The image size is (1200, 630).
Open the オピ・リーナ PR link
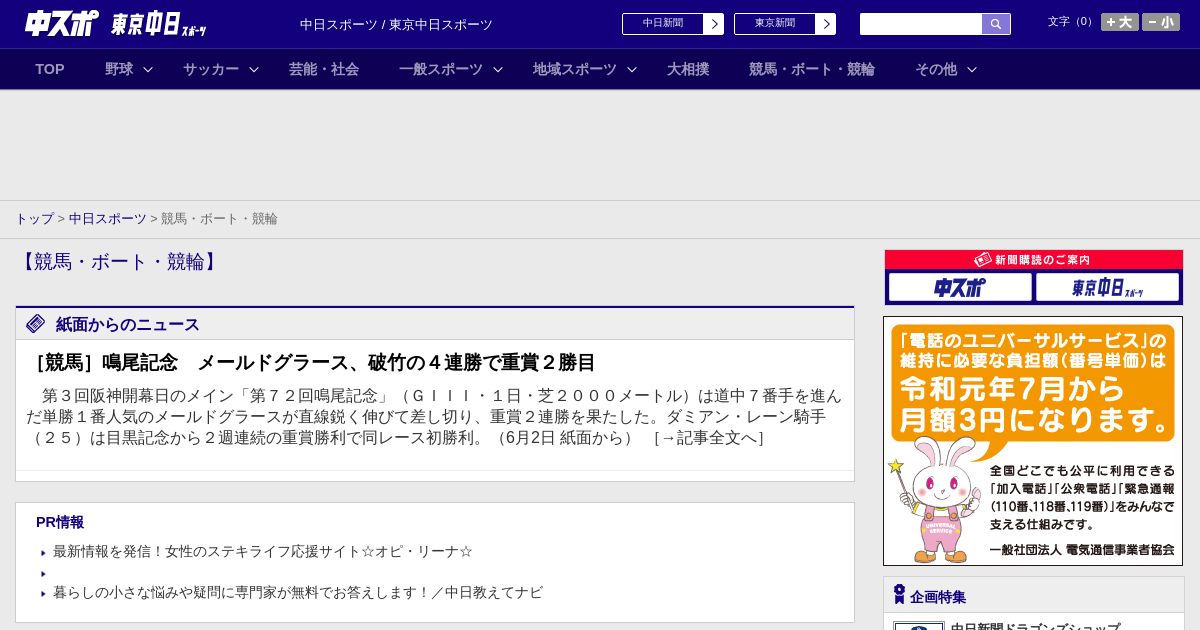click(x=263, y=551)
